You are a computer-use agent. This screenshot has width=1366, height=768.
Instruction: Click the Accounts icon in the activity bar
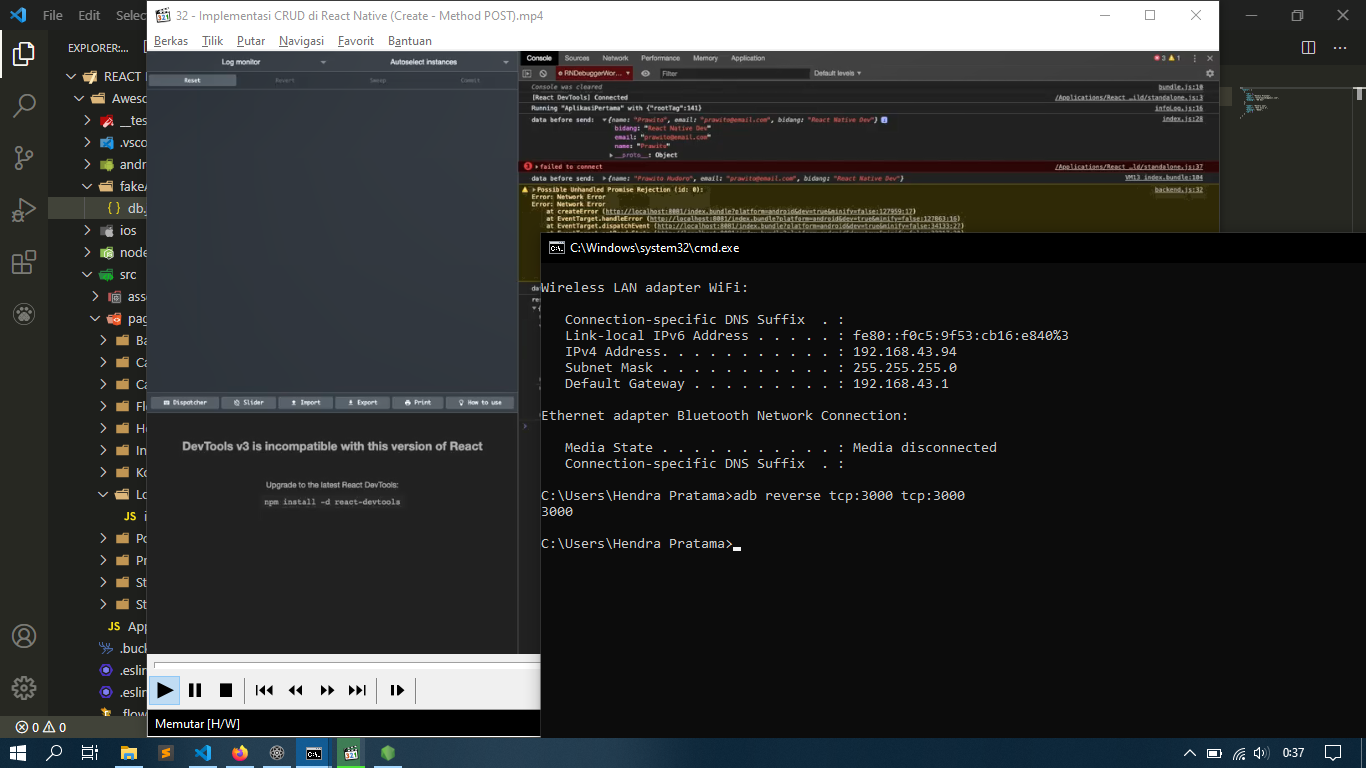tap(24, 636)
